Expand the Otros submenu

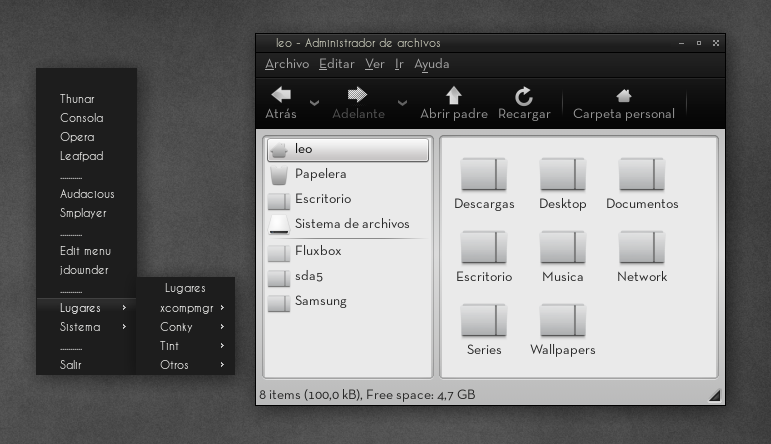pyautogui.click(x=185, y=365)
